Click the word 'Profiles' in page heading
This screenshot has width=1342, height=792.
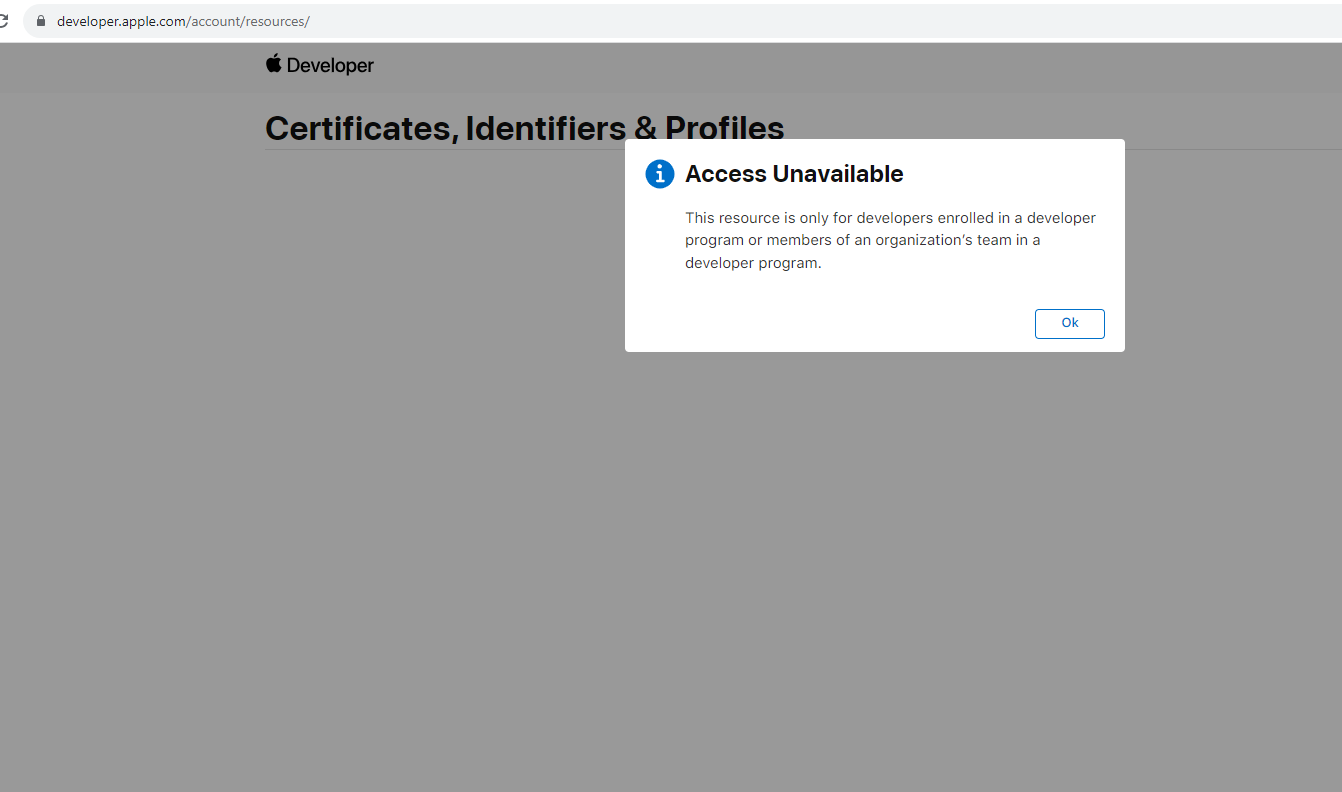click(x=724, y=128)
